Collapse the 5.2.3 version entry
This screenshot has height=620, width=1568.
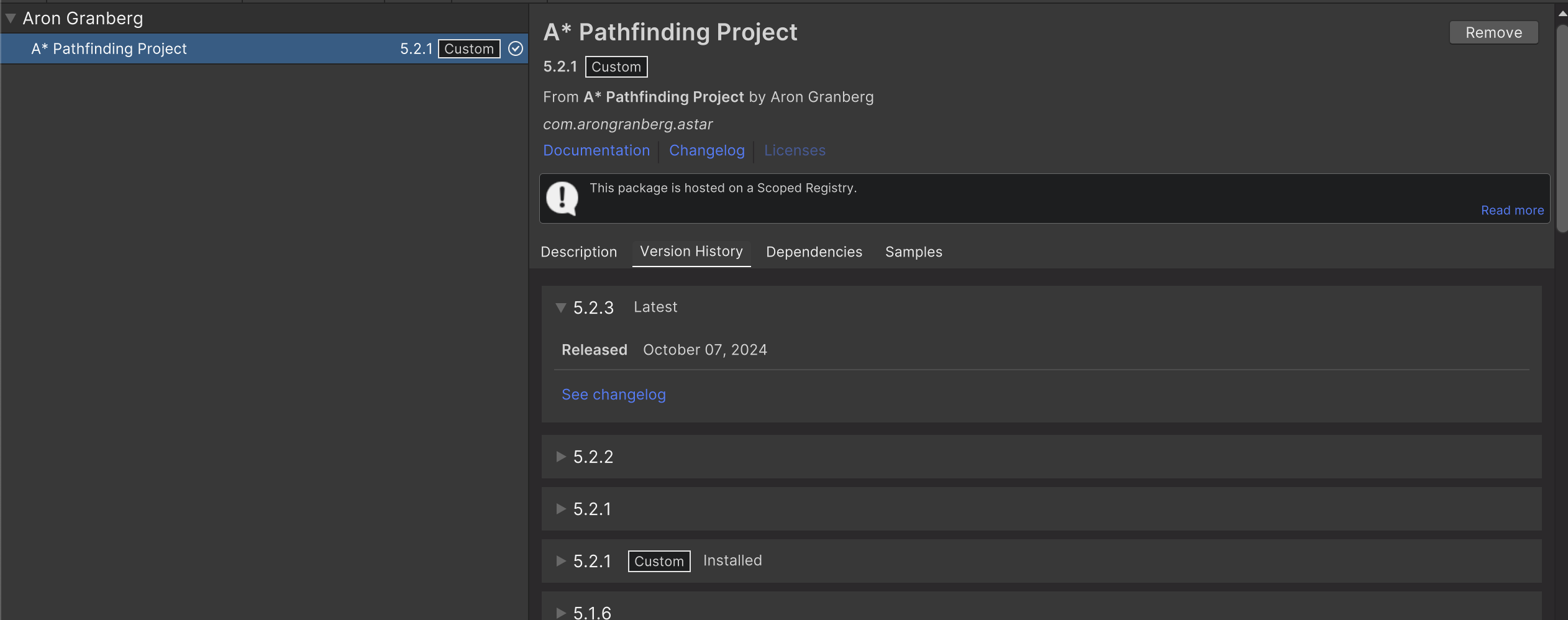coord(561,308)
